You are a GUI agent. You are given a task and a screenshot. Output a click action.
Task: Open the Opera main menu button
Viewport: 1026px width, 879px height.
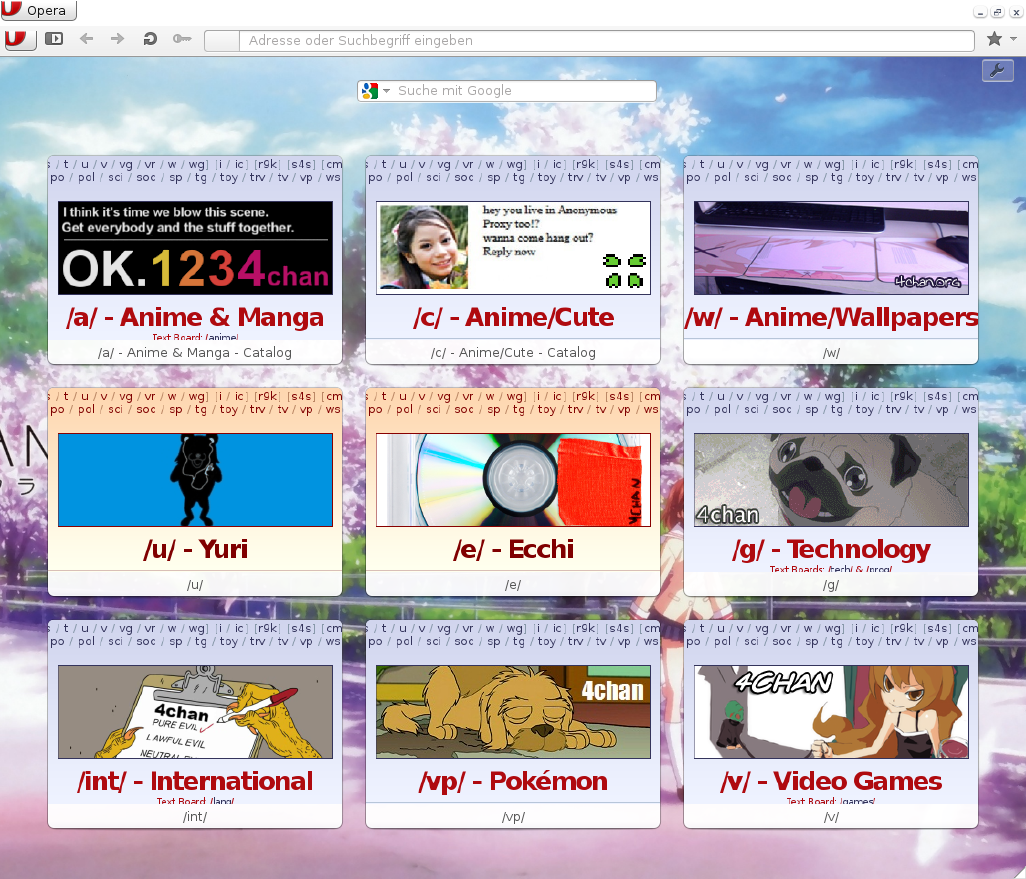pos(38,10)
